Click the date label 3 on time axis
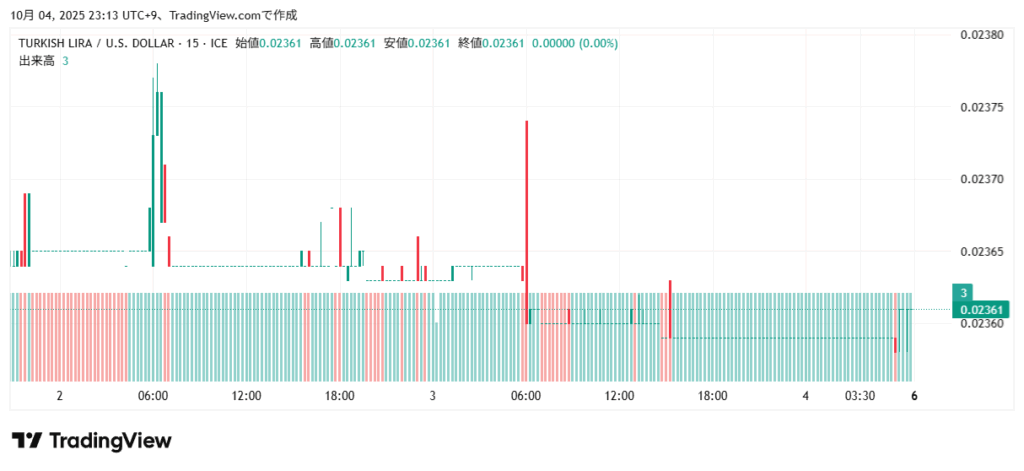1024x471 pixels. (432, 396)
